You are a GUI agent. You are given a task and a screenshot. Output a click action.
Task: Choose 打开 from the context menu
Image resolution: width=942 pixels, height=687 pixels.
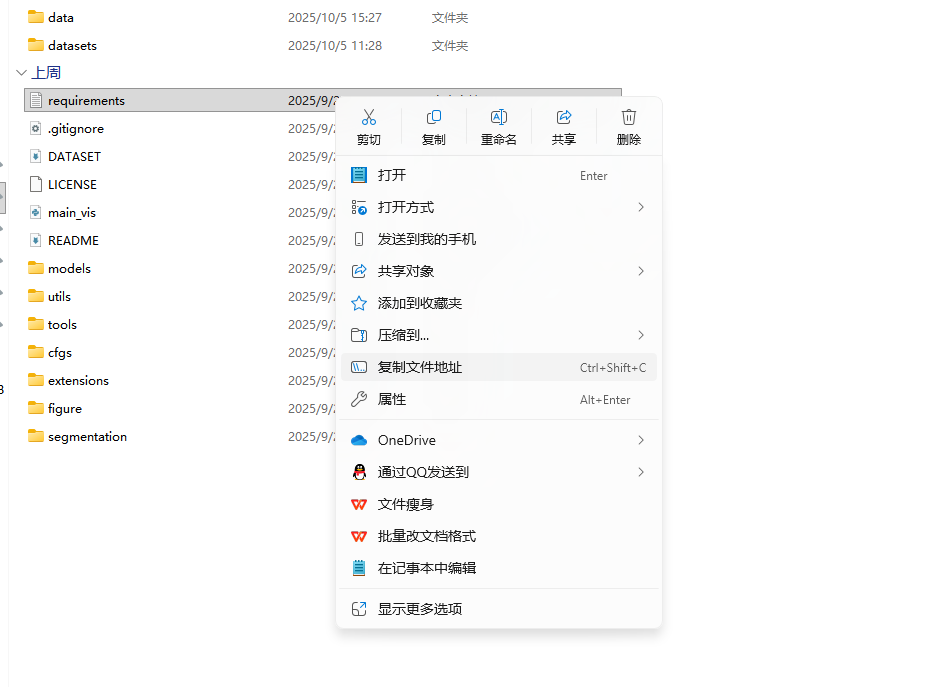499,175
